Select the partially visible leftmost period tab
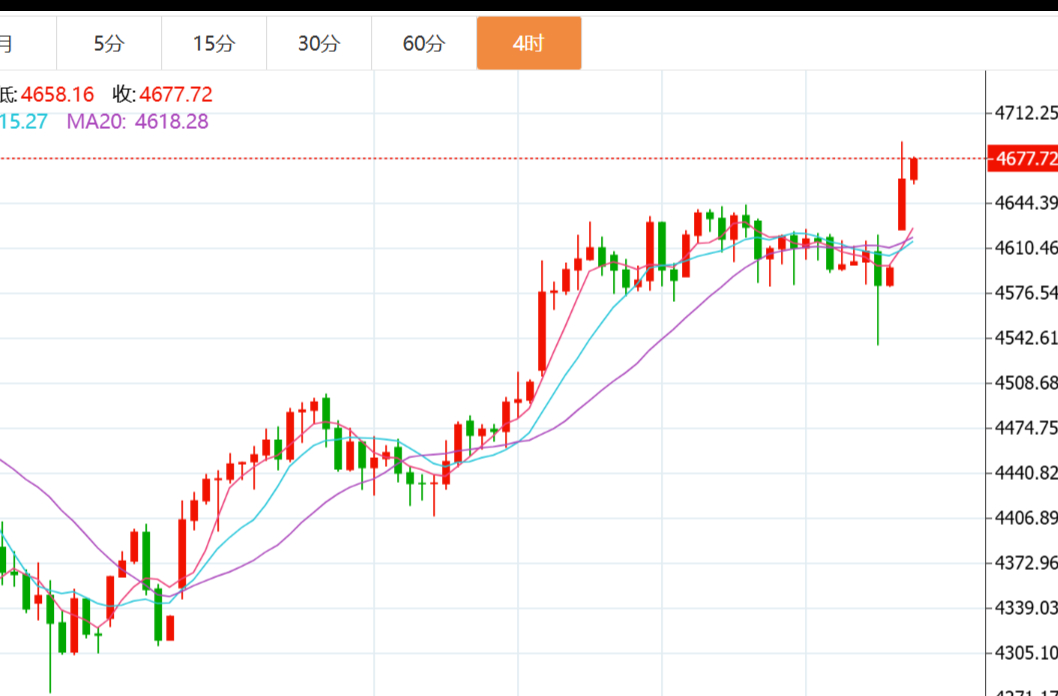1058x696 pixels. (10, 43)
